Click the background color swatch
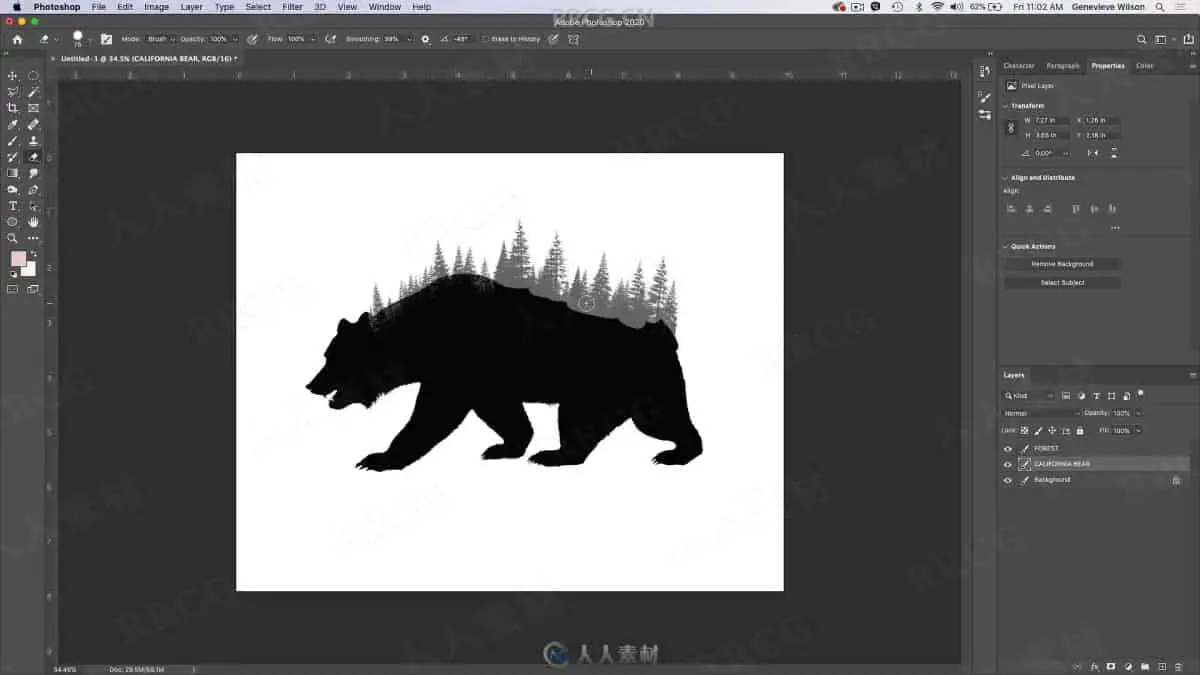The height and width of the screenshot is (675, 1200). [29, 269]
